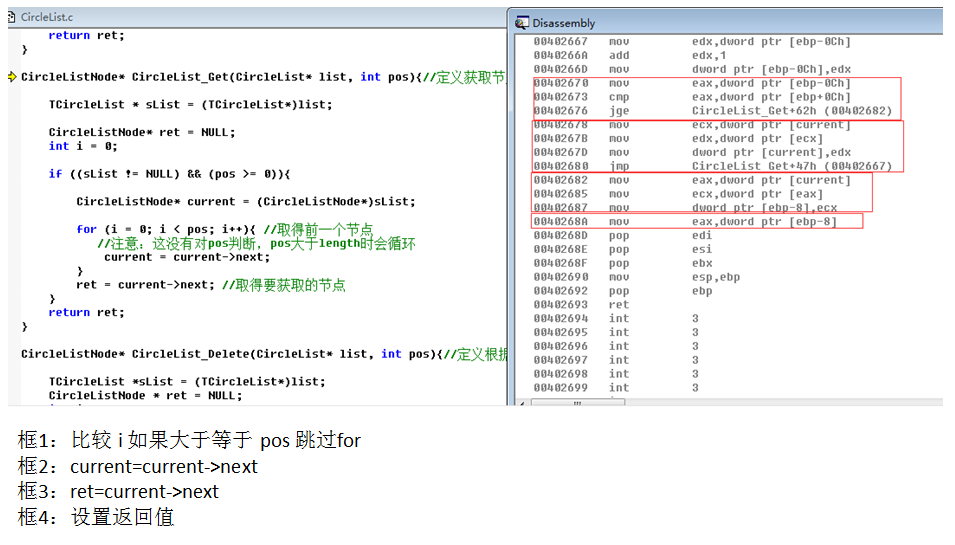Screen dimensions: 955x545
Task: Click the CircleList.c file icon
Action: tap(12, 17)
